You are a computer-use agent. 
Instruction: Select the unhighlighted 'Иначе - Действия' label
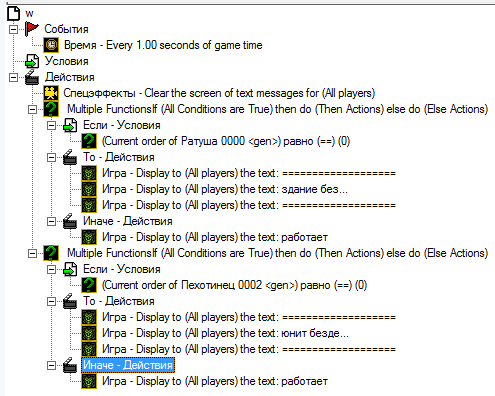(x=128, y=221)
